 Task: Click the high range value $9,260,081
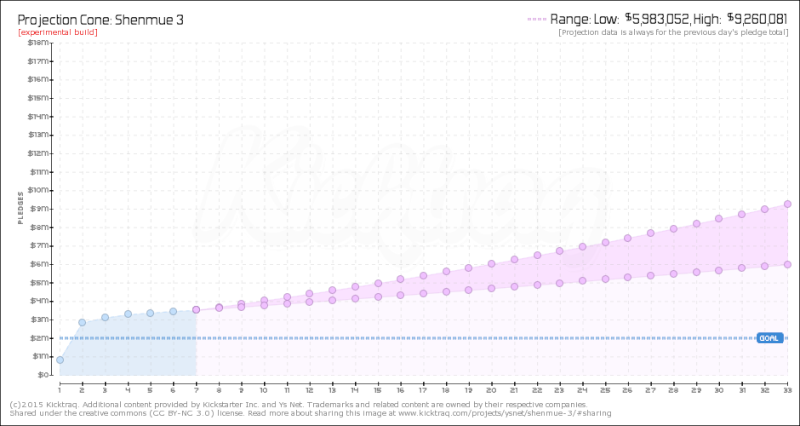pos(758,19)
